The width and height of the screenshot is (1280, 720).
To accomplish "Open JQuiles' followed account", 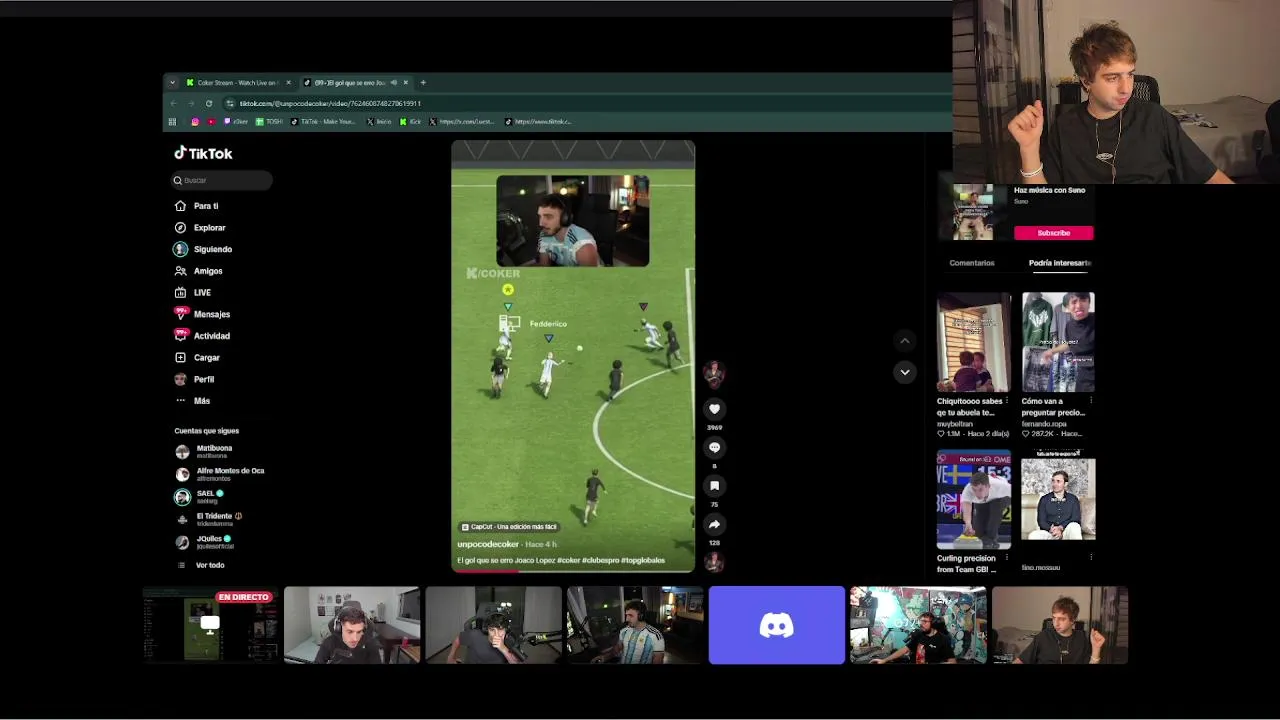I will [204, 542].
